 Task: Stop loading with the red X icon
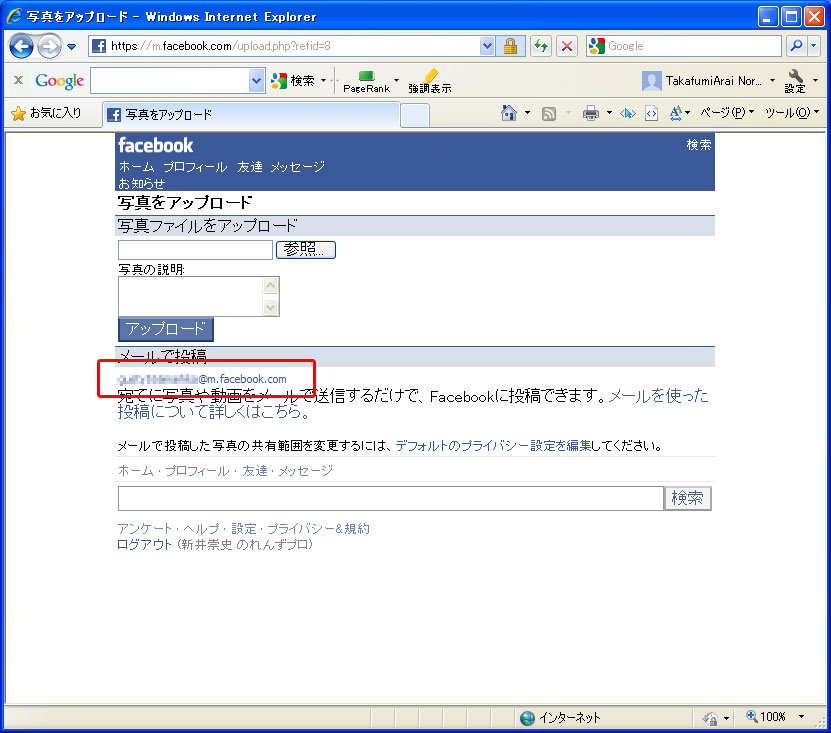pyautogui.click(x=567, y=46)
